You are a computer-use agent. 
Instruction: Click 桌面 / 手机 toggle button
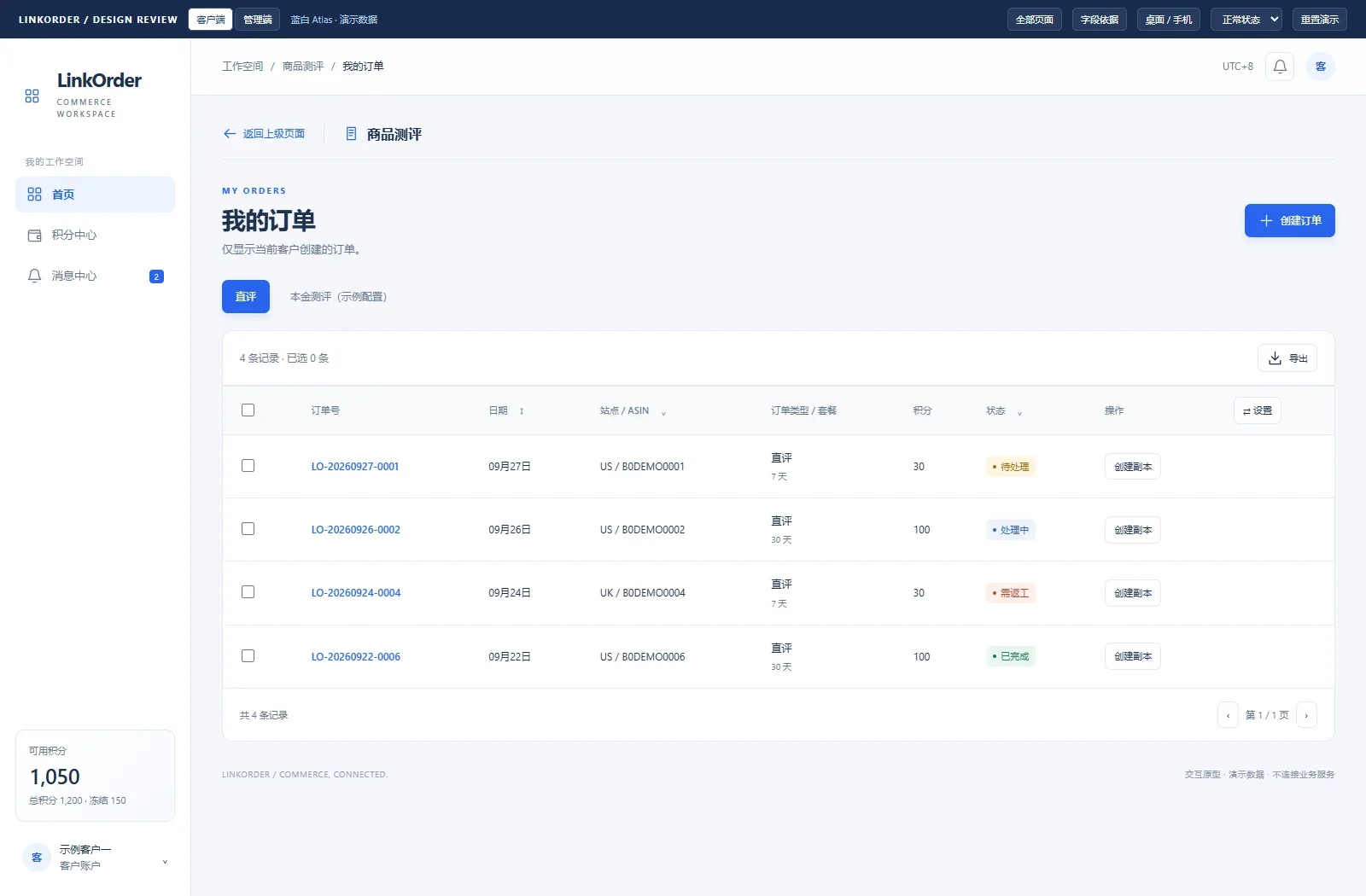(1169, 20)
